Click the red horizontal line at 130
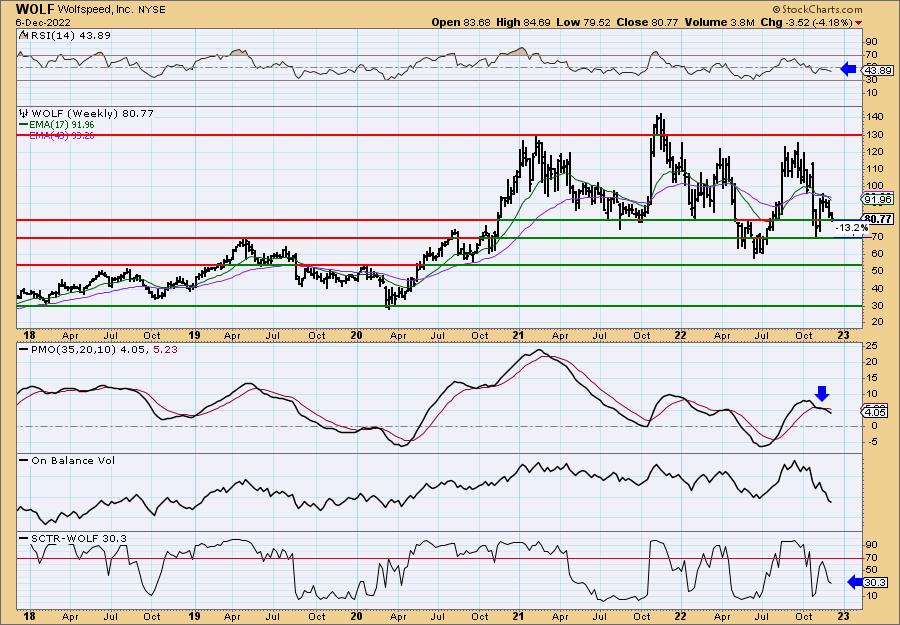 tap(439, 135)
